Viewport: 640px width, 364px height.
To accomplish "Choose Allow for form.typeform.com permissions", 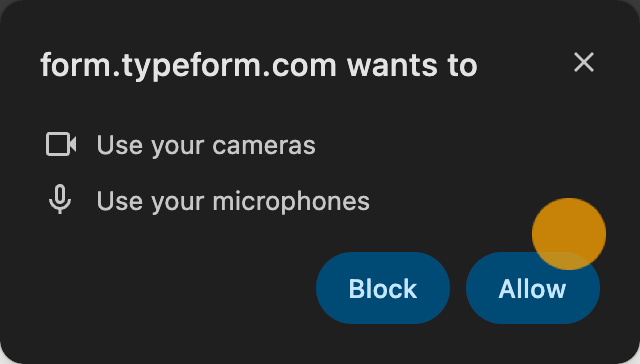I will (533, 288).
